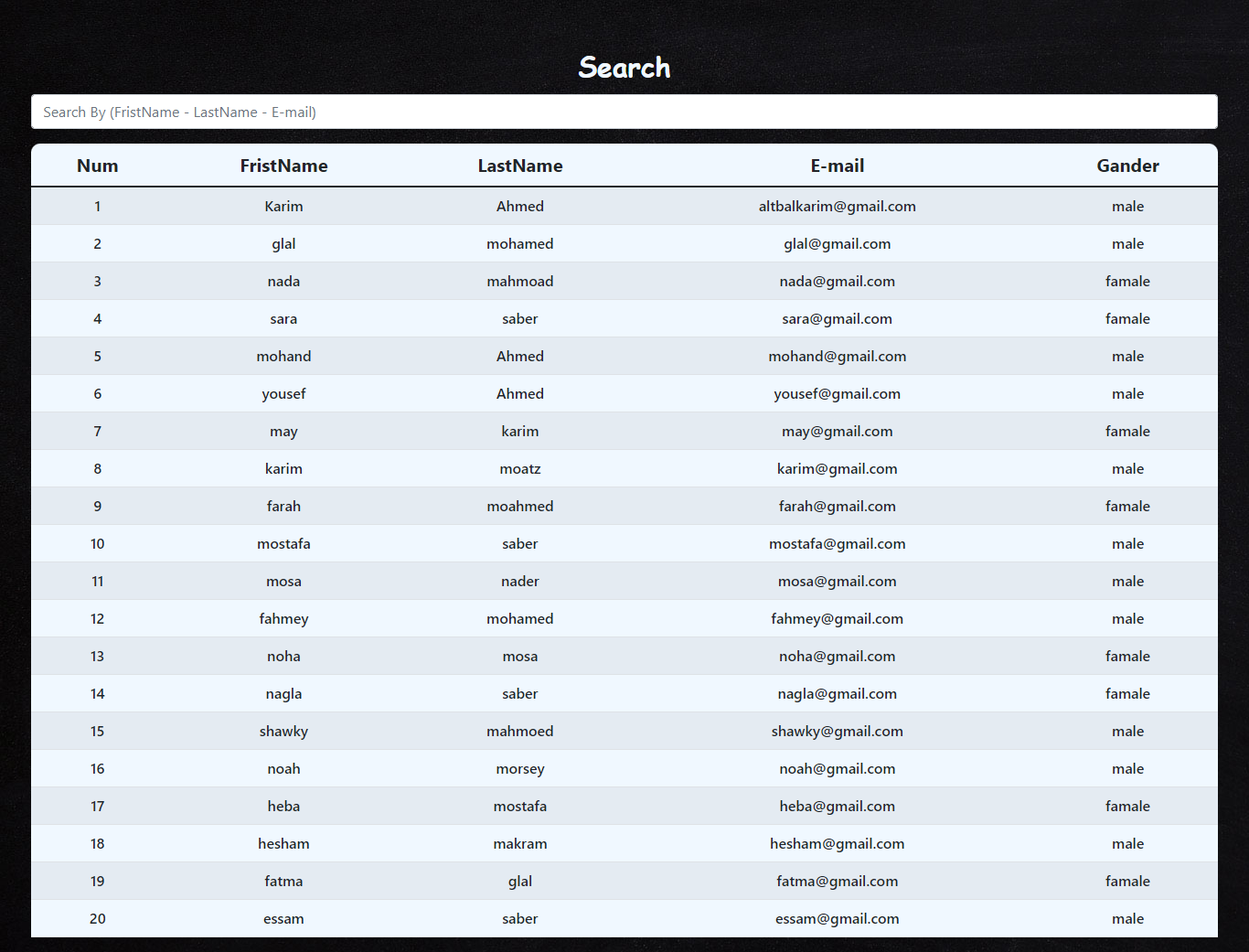The width and height of the screenshot is (1249, 952).
Task: Click last name moahmed
Action: pos(520,506)
